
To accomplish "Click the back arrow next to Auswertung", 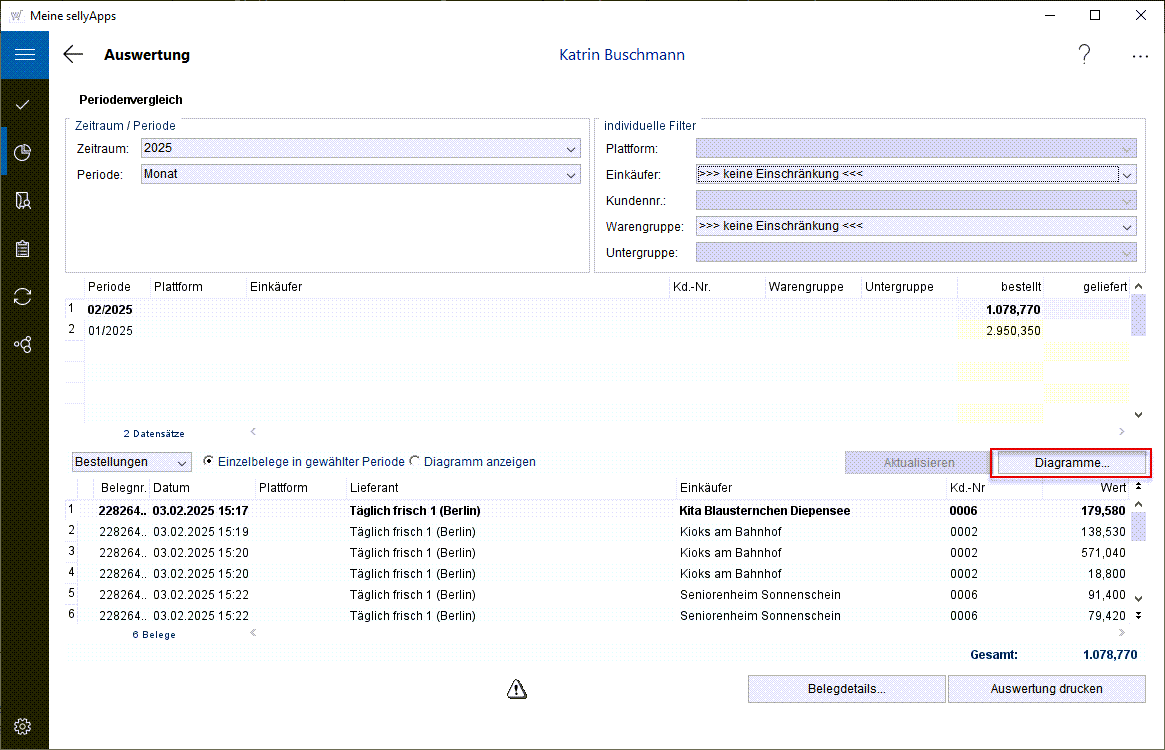I will (73, 55).
